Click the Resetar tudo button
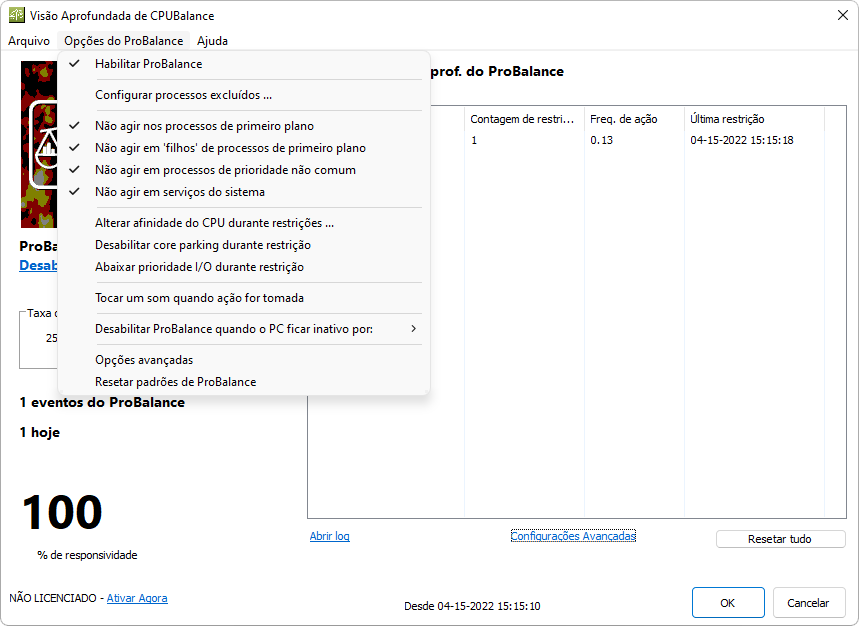This screenshot has width=859, height=626. [x=780, y=539]
